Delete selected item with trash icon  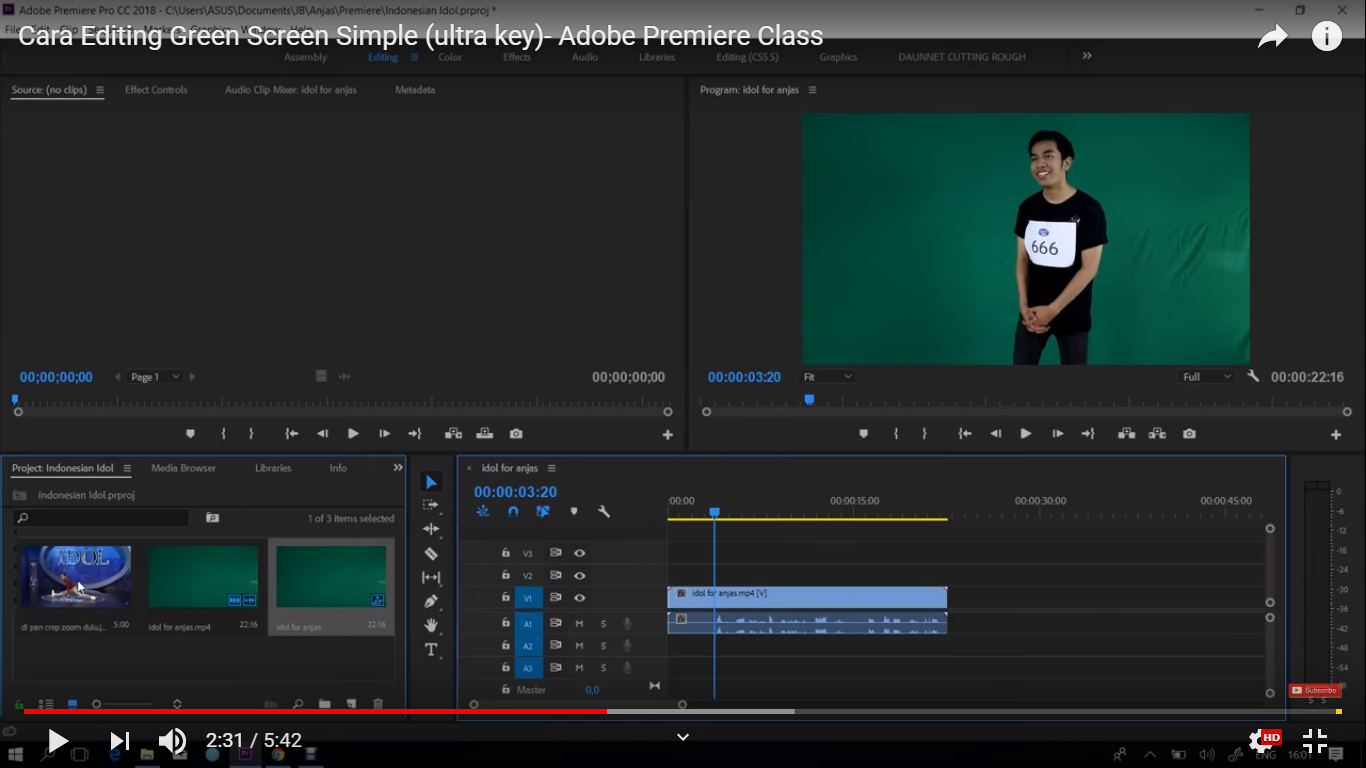click(x=377, y=704)
